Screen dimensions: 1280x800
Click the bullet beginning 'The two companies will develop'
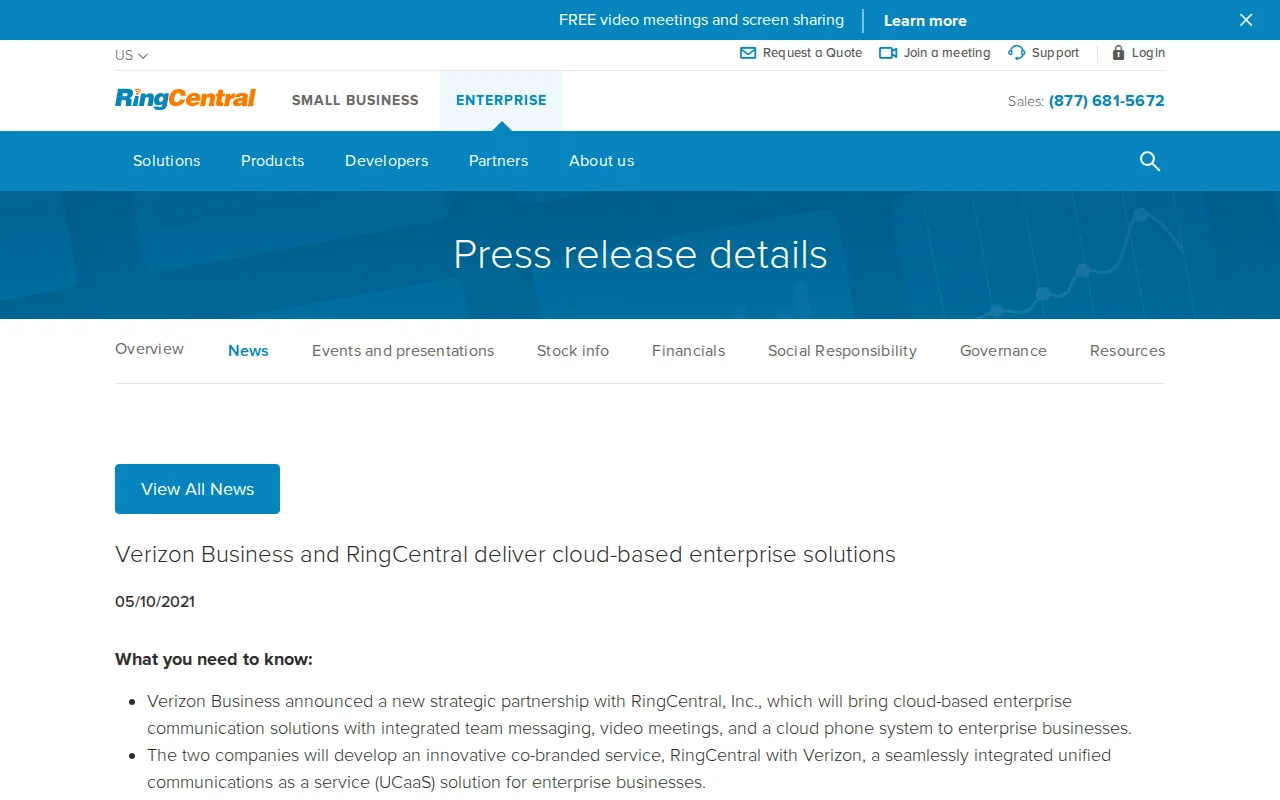pyautogui.click(x=629, y=769)
